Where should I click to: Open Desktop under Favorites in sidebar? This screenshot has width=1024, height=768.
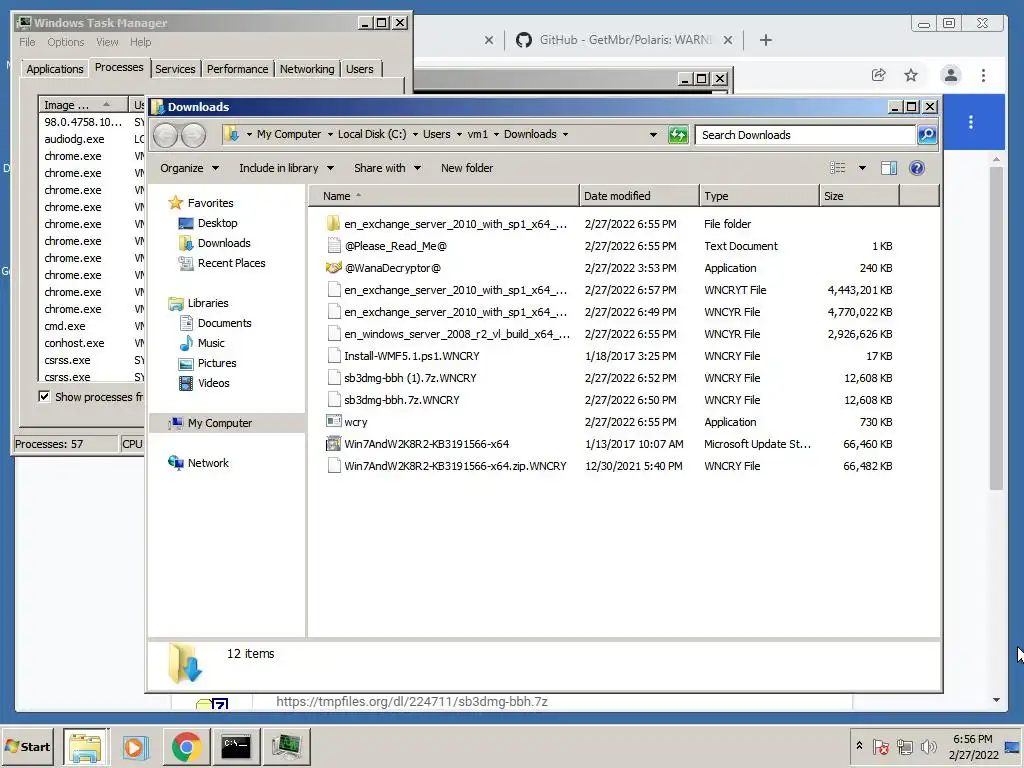point(217,223)
